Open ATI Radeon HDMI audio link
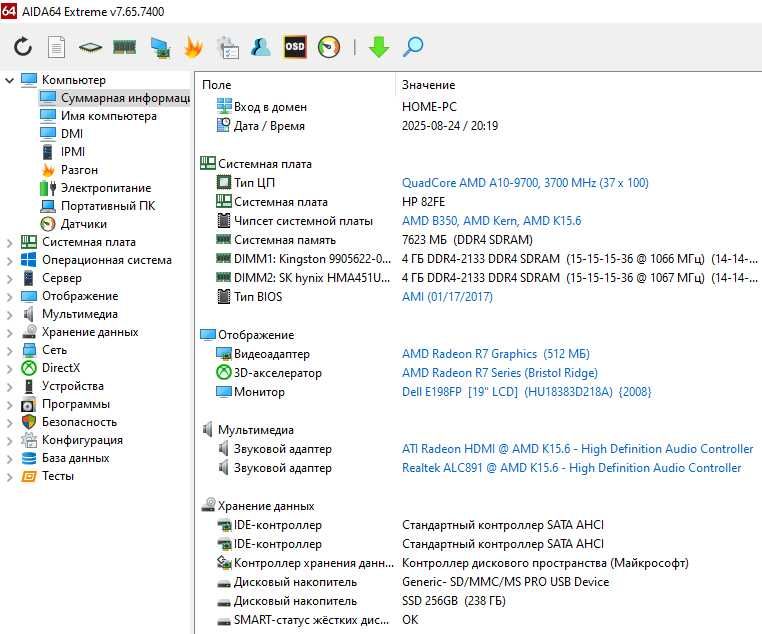The image size is (762, 634). tap(577, 448)
